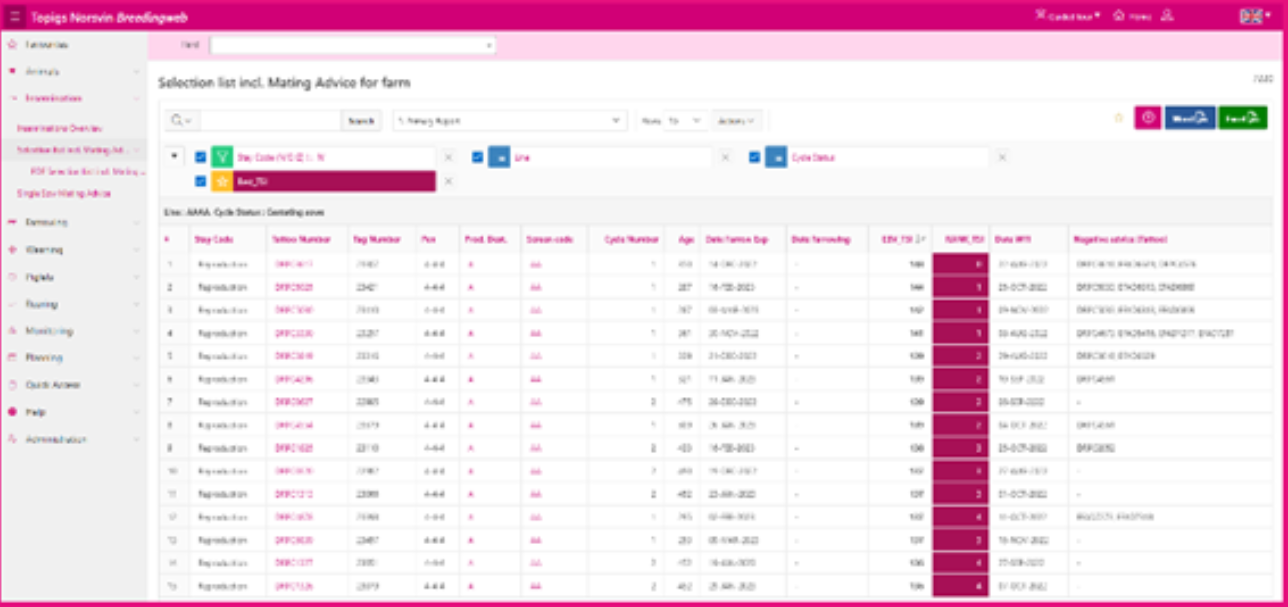
Task: Open the Actions dropdown menu
Action: coord(737,120)
